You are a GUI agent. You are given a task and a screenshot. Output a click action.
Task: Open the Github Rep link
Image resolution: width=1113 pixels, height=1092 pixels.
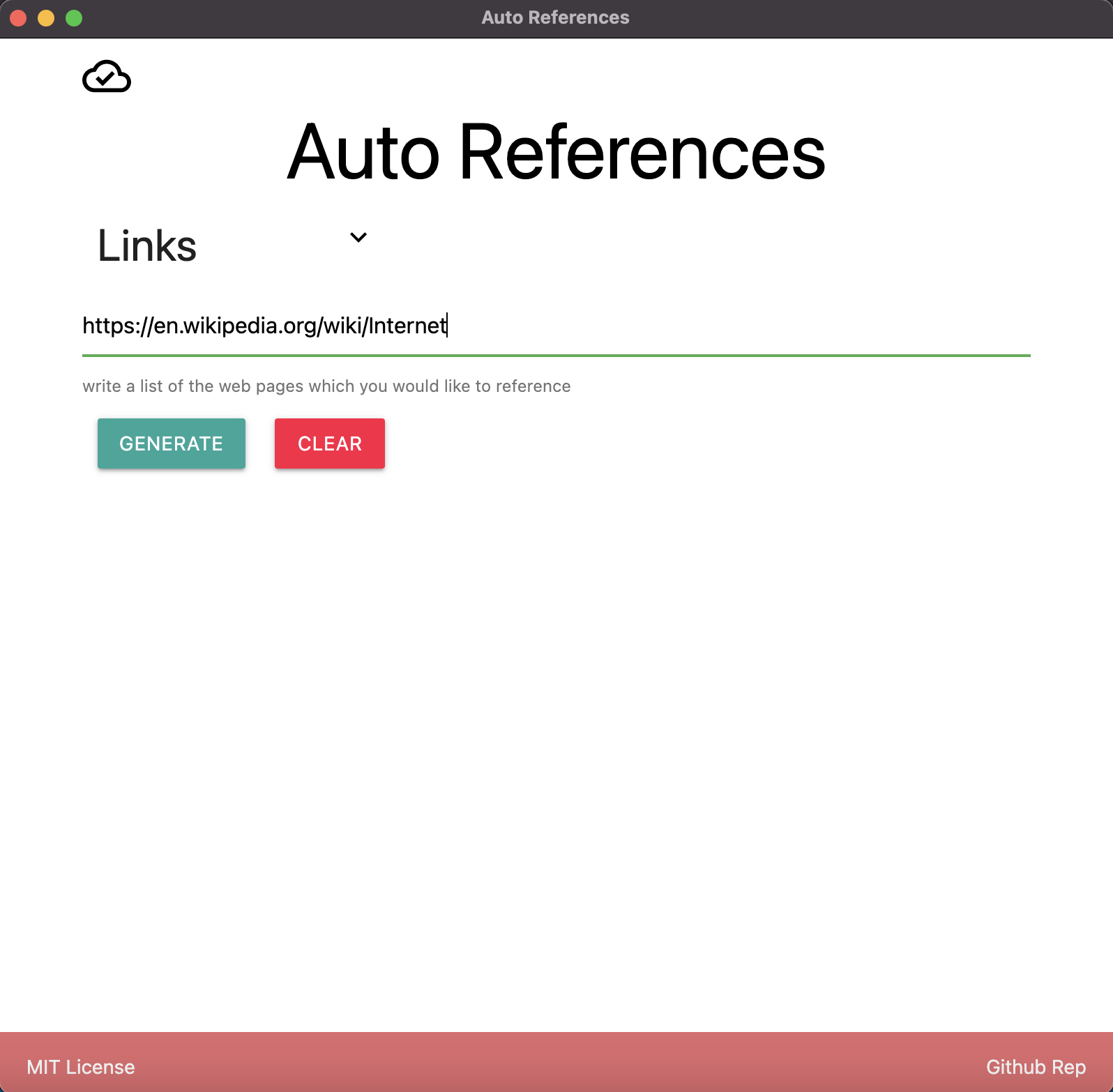1036,1067
